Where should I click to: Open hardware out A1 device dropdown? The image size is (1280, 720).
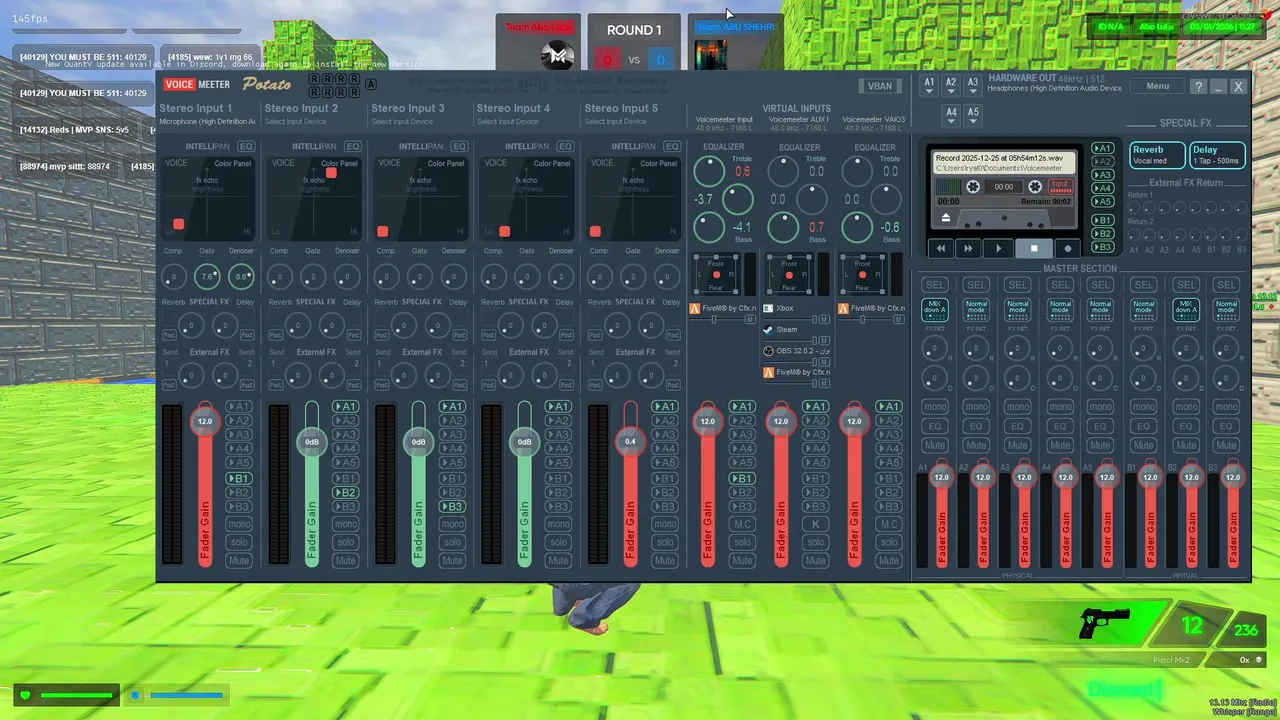[x=929, y=86]
